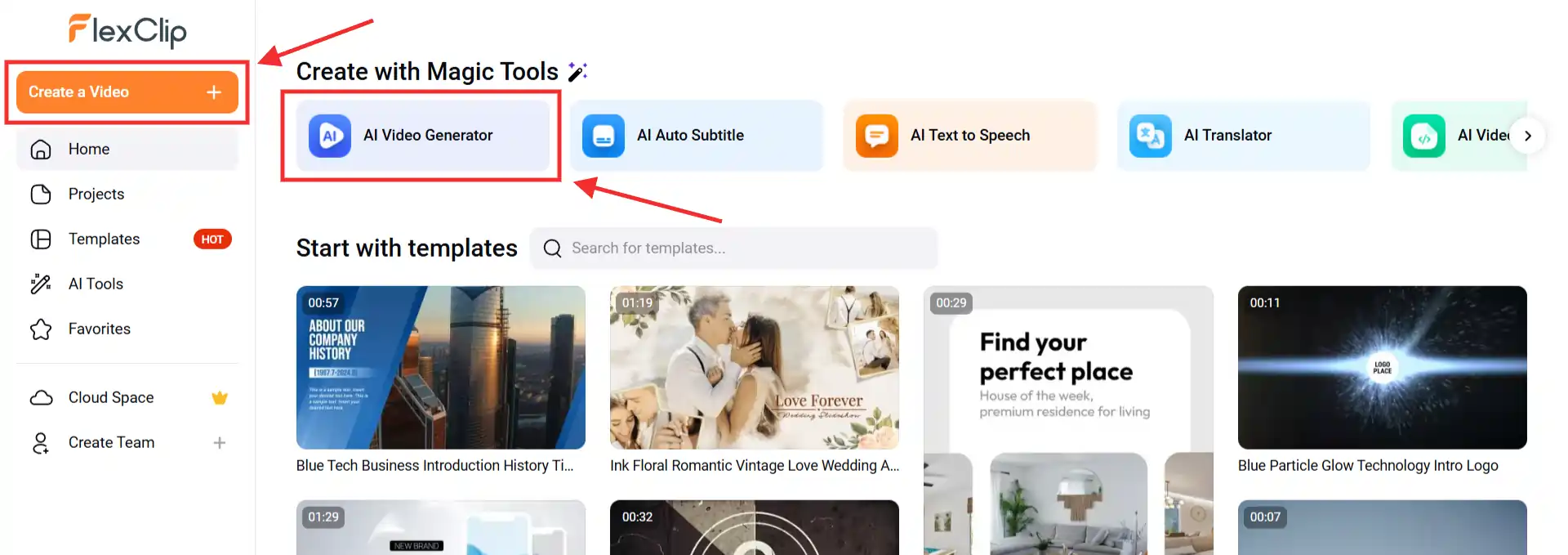Open Ink Floral Romantic Wedding template thumbnail
1568x555 pixels.
(755, 367)
